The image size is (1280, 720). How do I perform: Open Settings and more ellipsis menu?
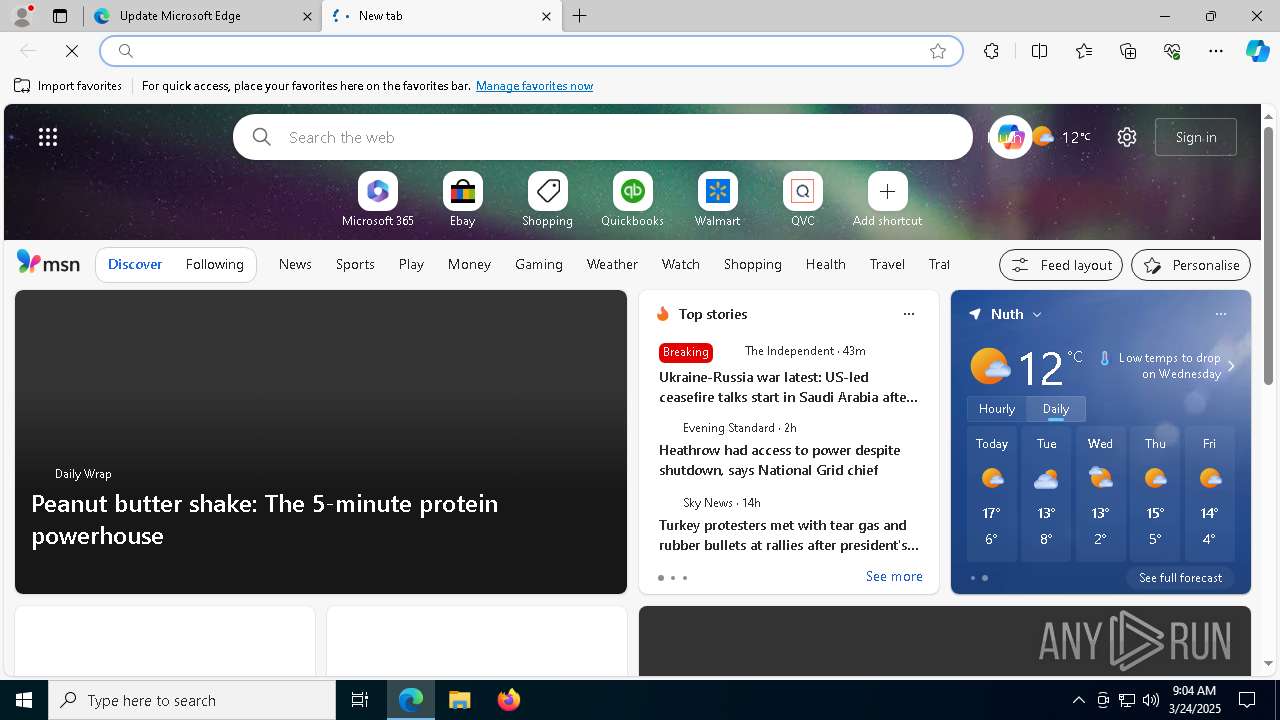pyautogui.click(x=1216, y=51)
